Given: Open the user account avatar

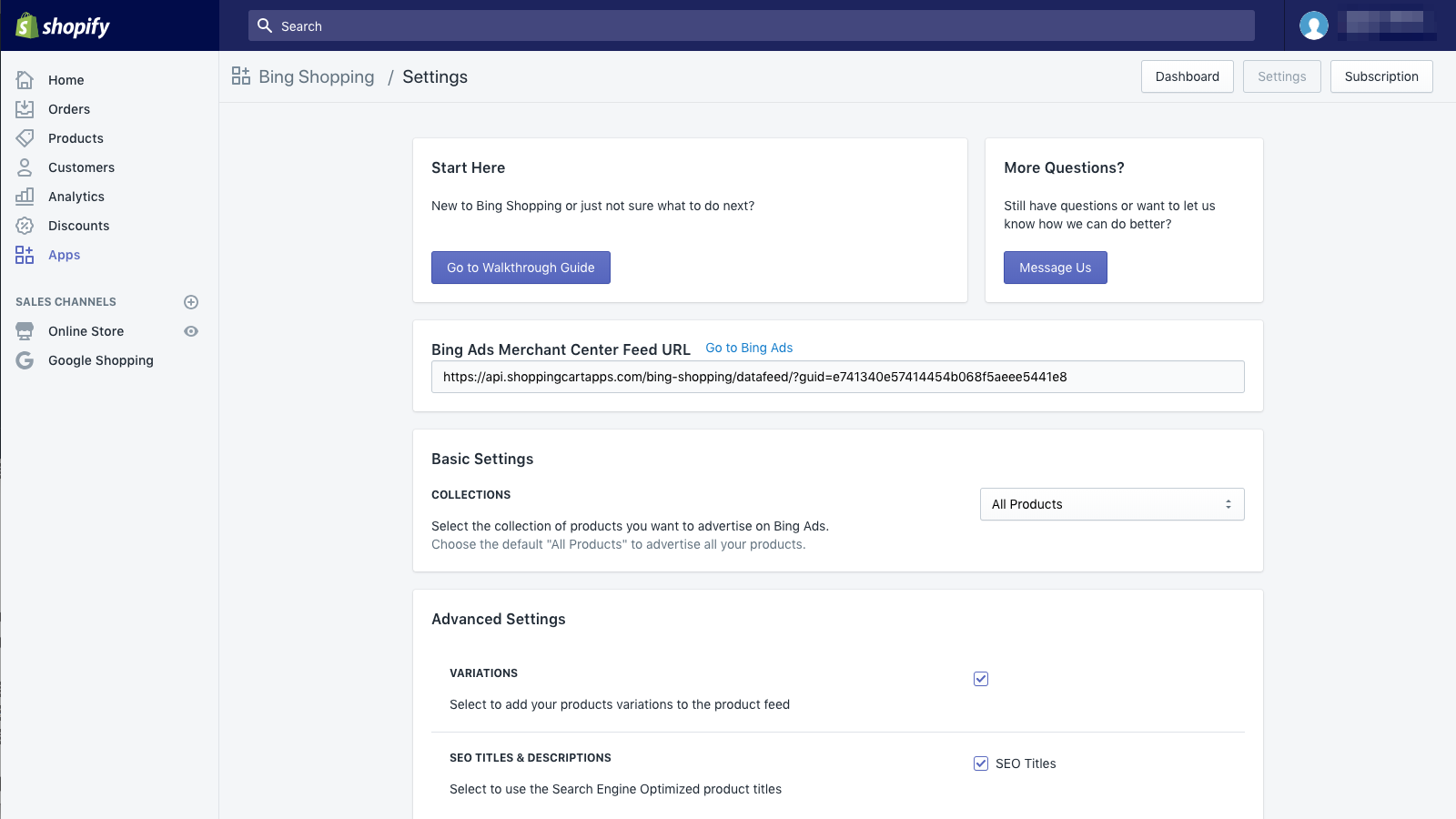Looking at the screenshot, I should click(x=1313, y=25).
